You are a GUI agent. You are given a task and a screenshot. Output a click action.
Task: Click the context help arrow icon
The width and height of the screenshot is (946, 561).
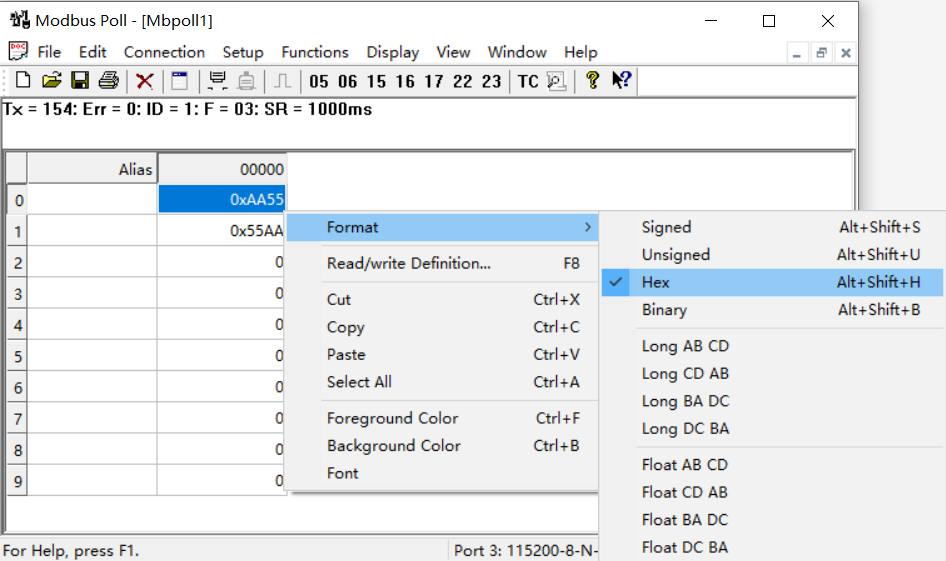coord(621,80)
